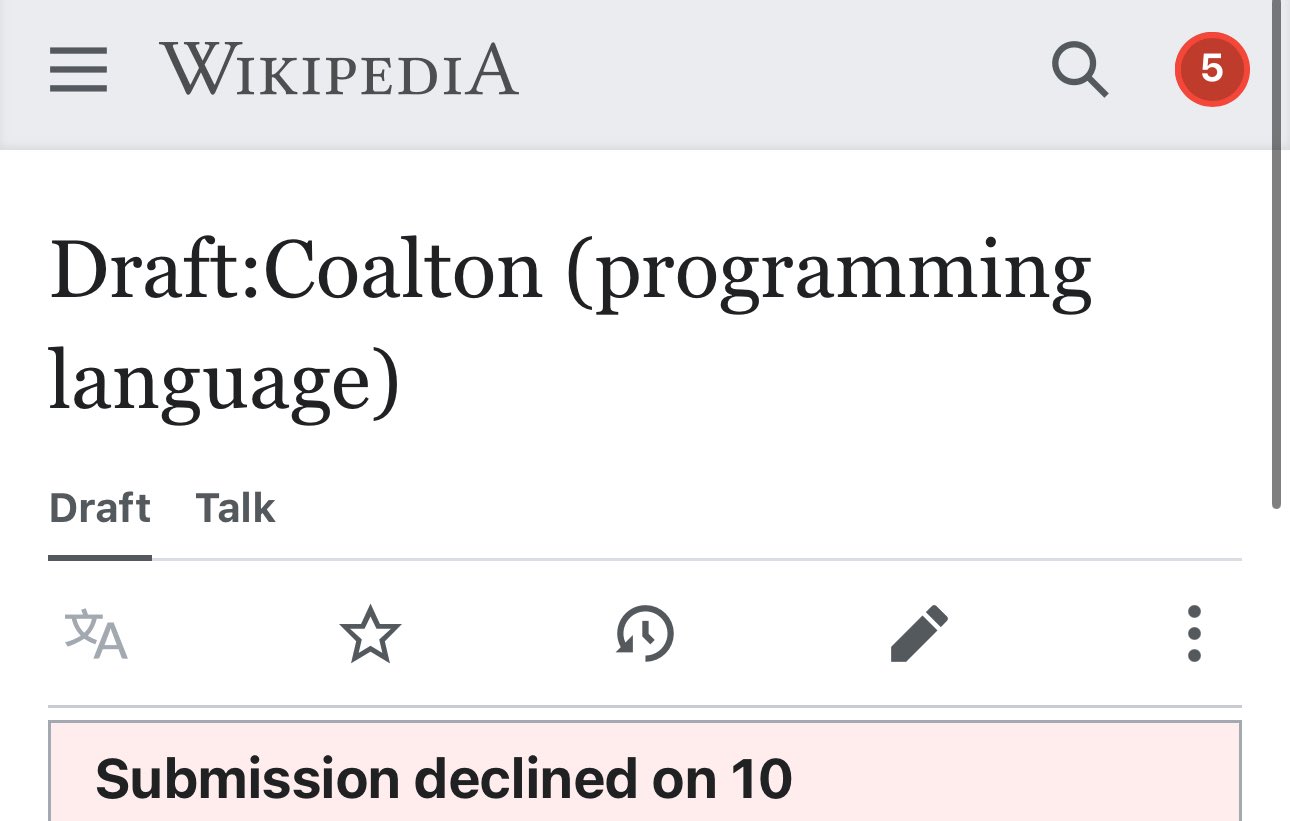Screen dimensions: 1290x821
Task: Click the word 'declined' in the notice
Action: tap(526, 779)
